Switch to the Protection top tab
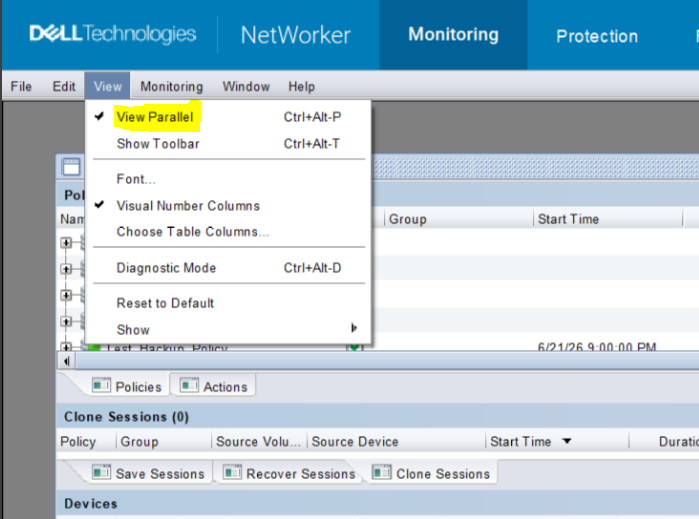This screenshot has width=699, height=519. [597, 36]
